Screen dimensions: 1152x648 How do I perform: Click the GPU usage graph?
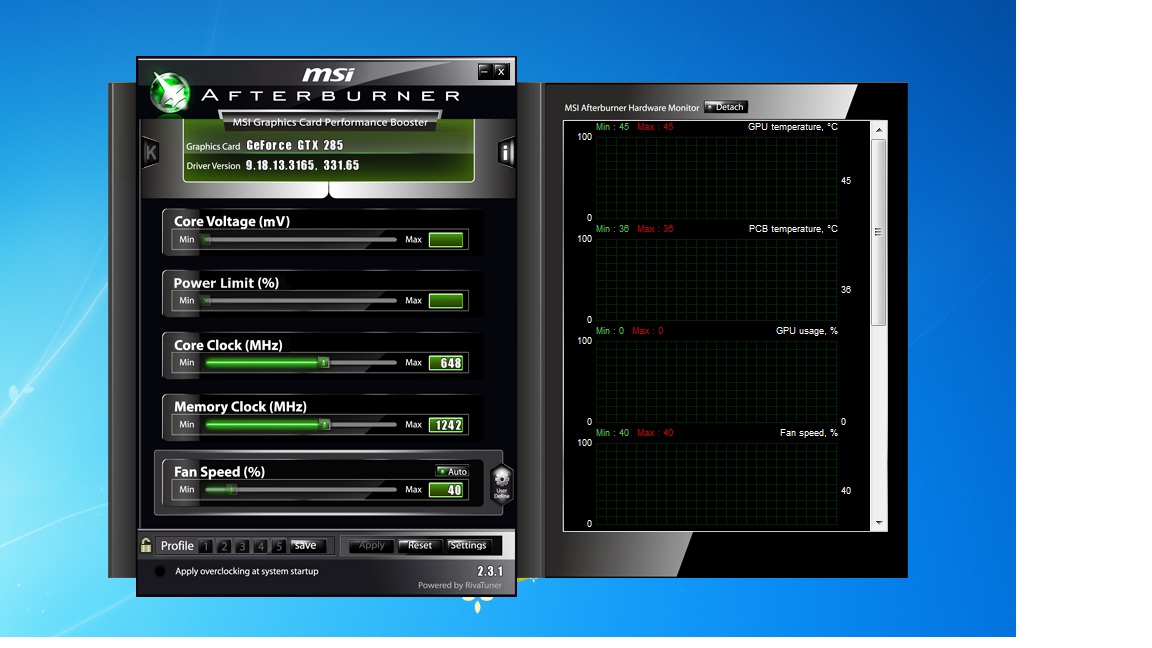coord(716,381)
